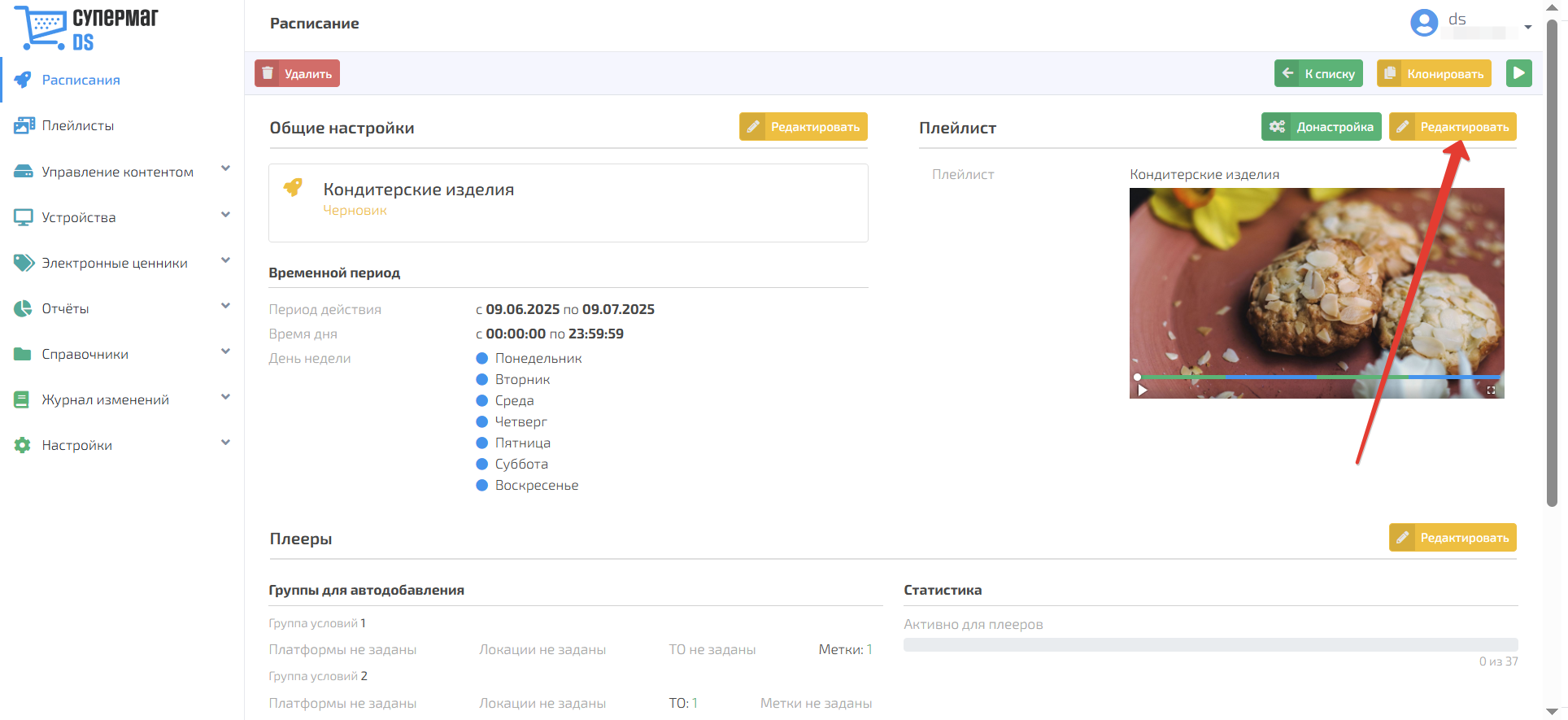
Task: Click the Пятница day indicator
Action: click(x=481, y=443)
